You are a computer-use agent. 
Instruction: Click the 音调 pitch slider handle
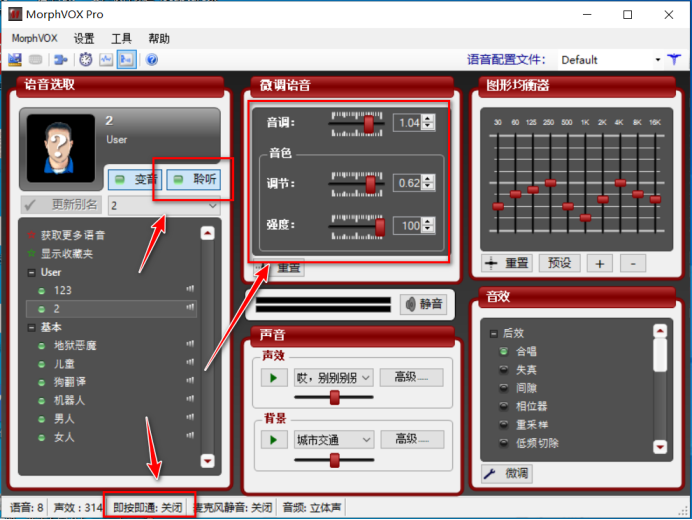coord(369,124)
